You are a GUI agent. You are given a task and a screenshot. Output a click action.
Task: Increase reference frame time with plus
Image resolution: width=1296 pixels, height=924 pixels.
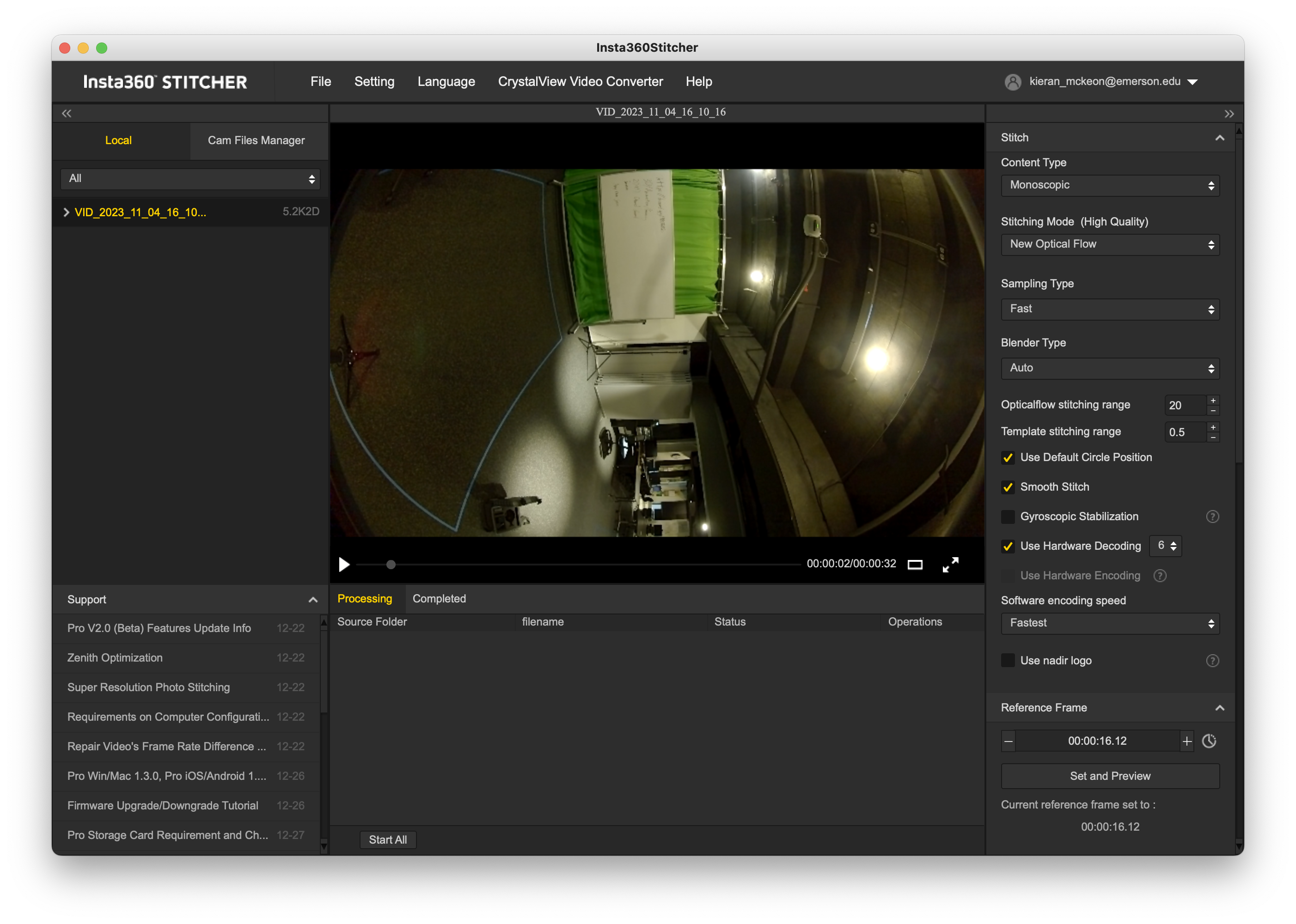[1187, 742]
